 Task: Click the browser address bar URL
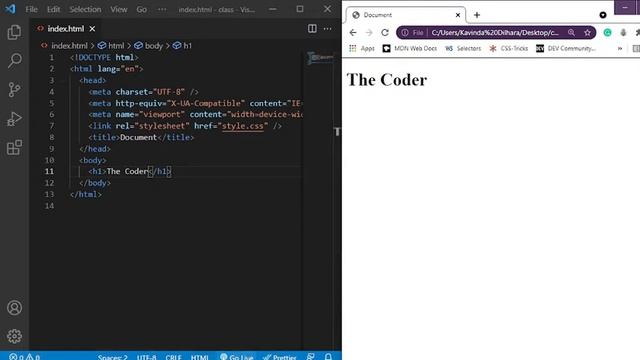click(495, 33)
